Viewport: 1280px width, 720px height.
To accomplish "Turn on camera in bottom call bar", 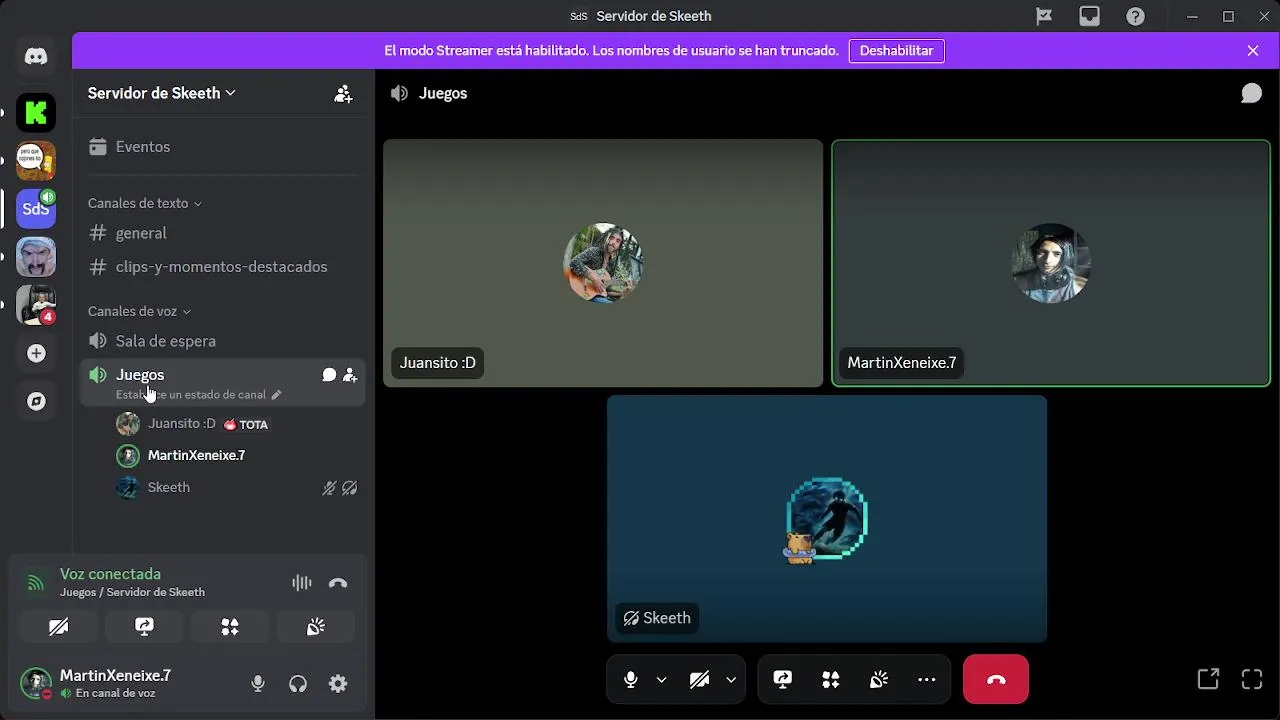I will coord(700,680).
